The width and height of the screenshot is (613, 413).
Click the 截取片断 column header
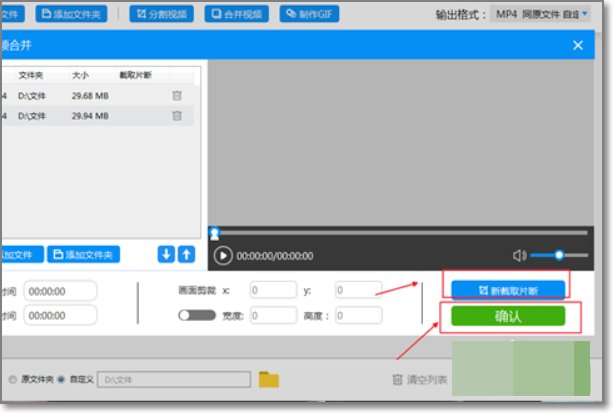coord(135,75)
